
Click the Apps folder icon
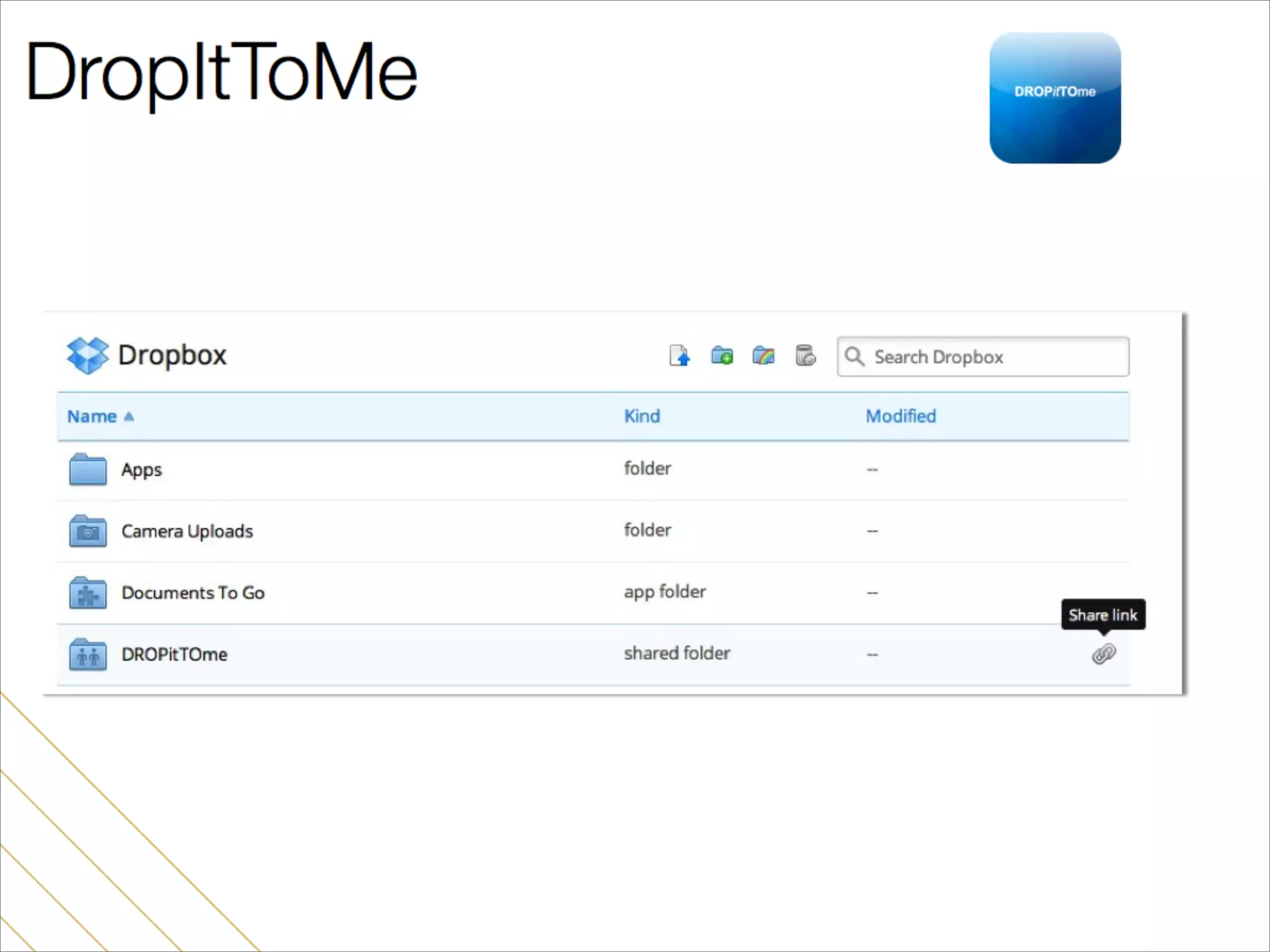click(x=87, y=469)
